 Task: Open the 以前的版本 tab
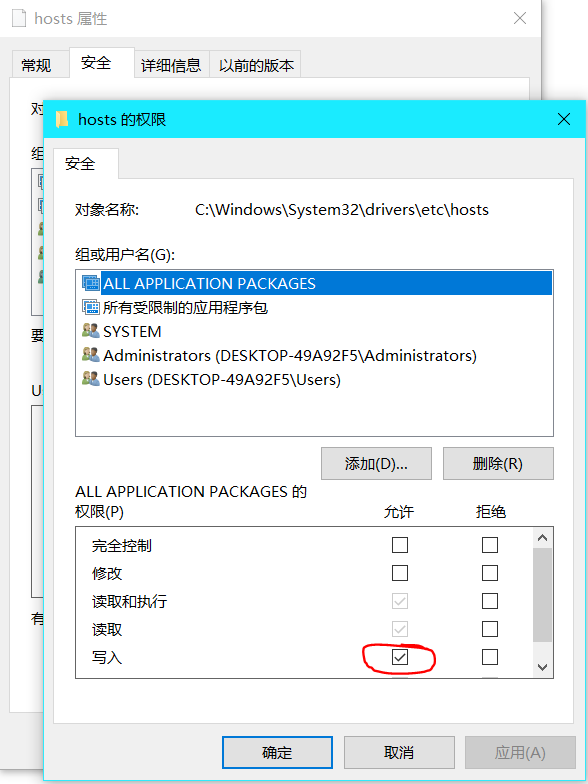tap(256, 65)
